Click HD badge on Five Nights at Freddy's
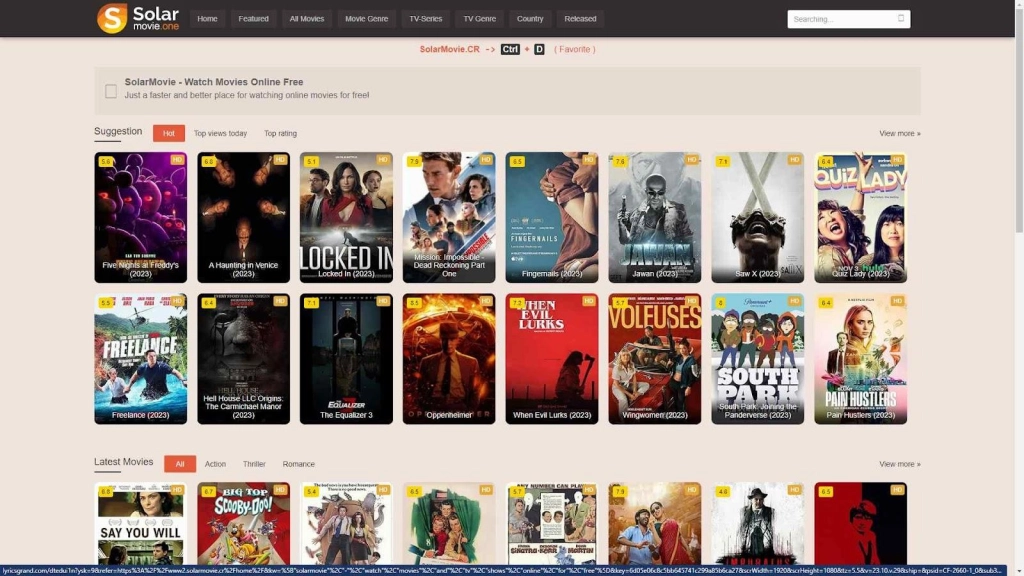This screenshot has width=1024, height=576. click(x=177, y=159)
